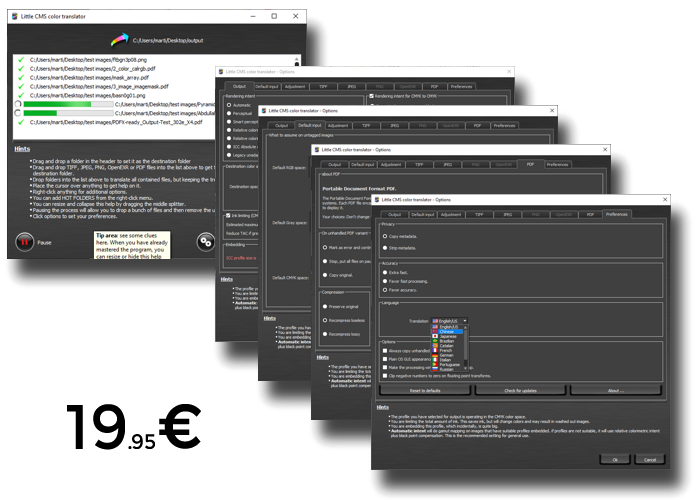Screen dimensions: 700x500
Task: Click the output folder path in the header
Action: click(168, 41)
